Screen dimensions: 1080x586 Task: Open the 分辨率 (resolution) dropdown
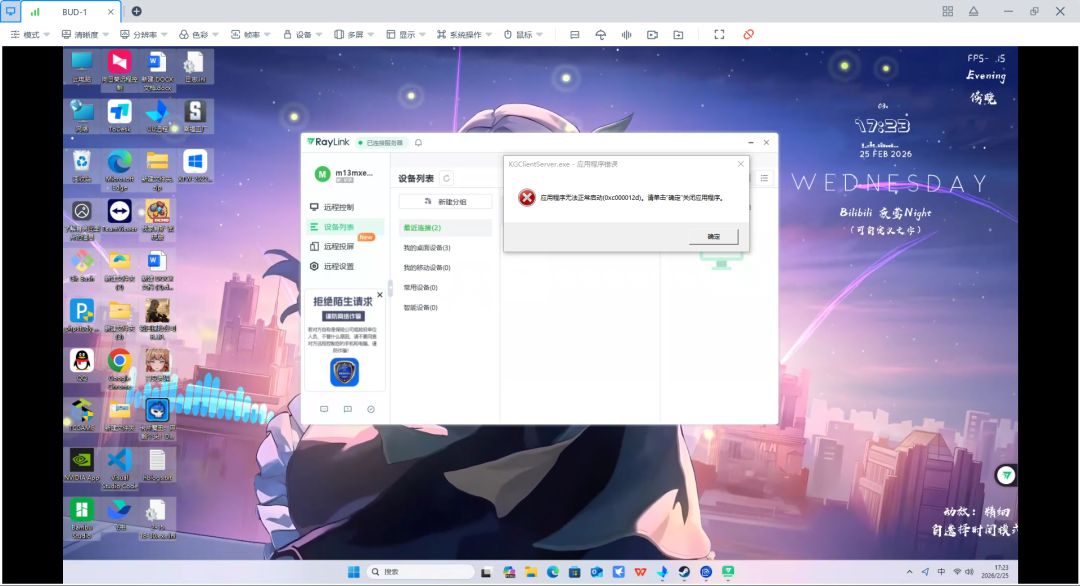tap(143, 34)
